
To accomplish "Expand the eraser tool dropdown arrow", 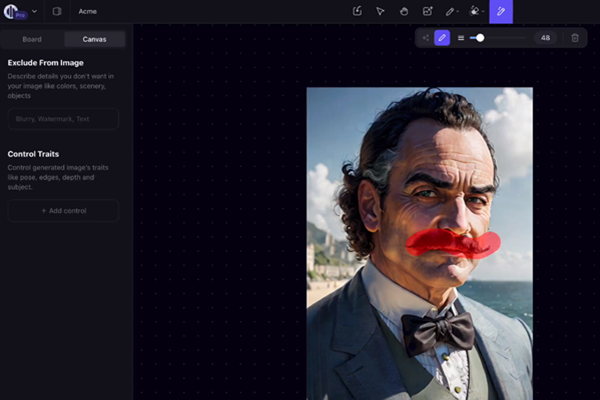I will pyautogui.click(x=484, y=12).
